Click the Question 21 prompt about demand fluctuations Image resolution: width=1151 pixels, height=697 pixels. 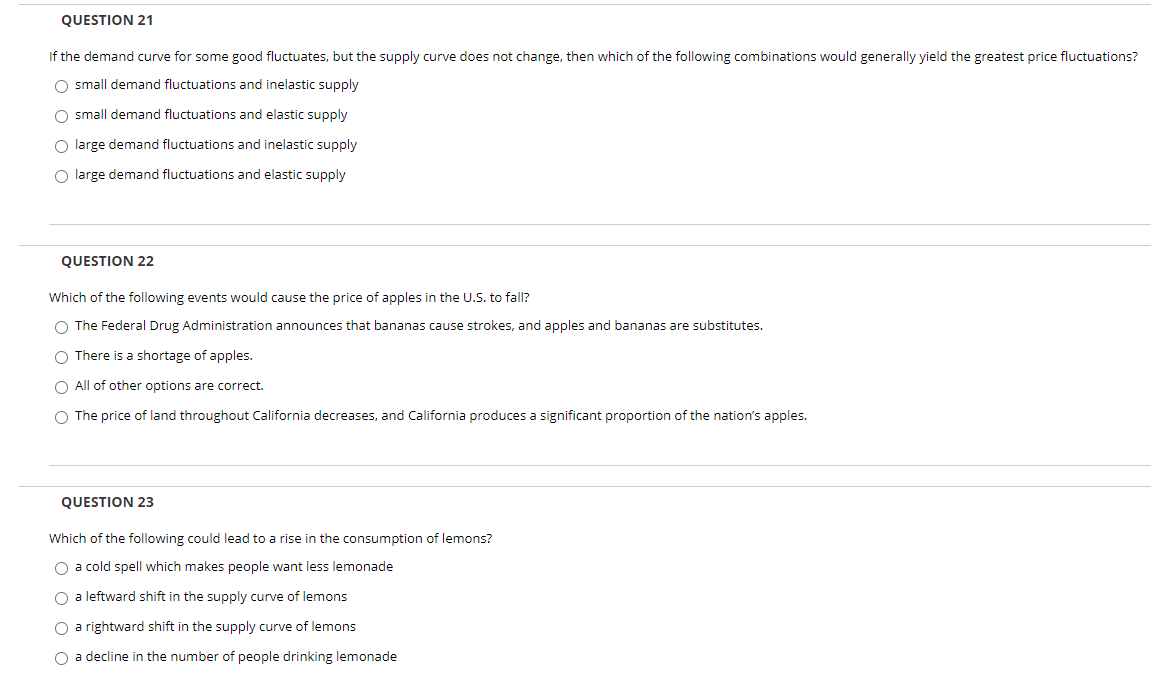593,57
